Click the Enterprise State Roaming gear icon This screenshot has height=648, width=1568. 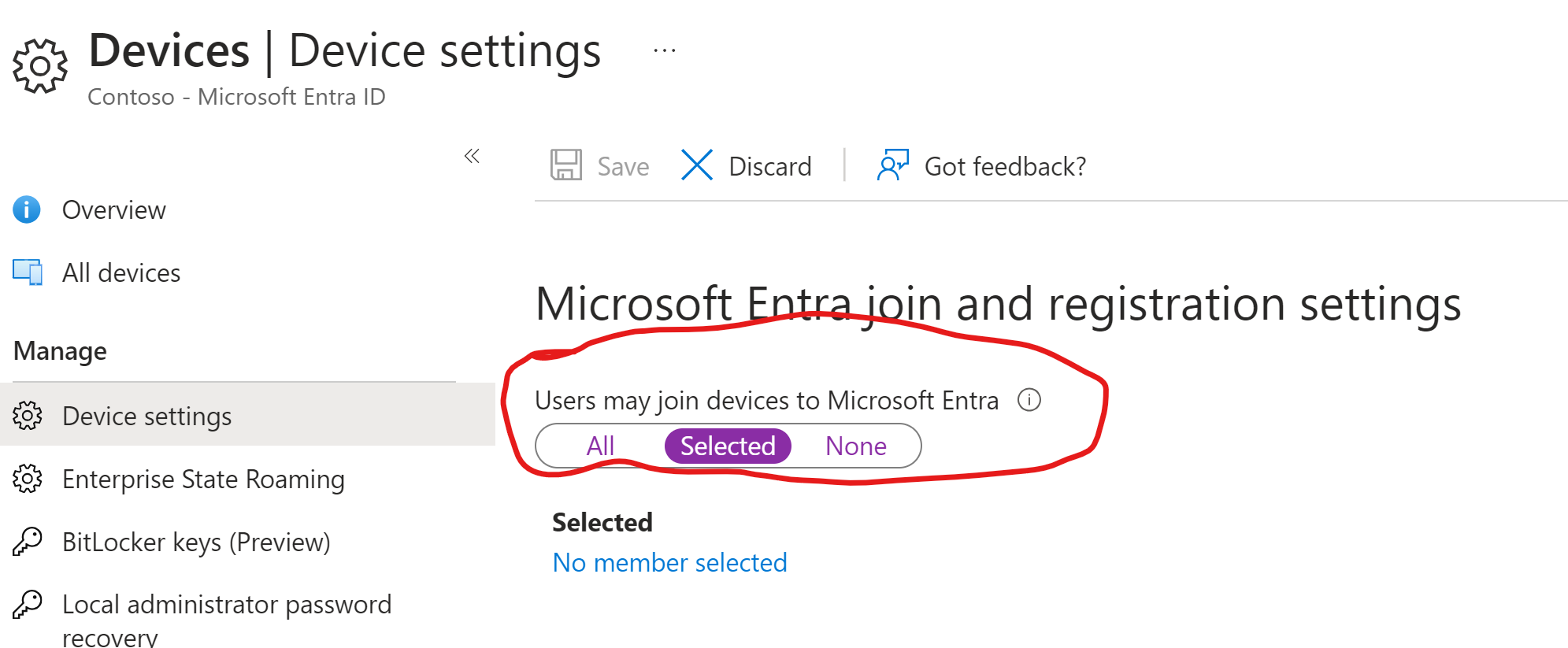click(x=28, y=479)
